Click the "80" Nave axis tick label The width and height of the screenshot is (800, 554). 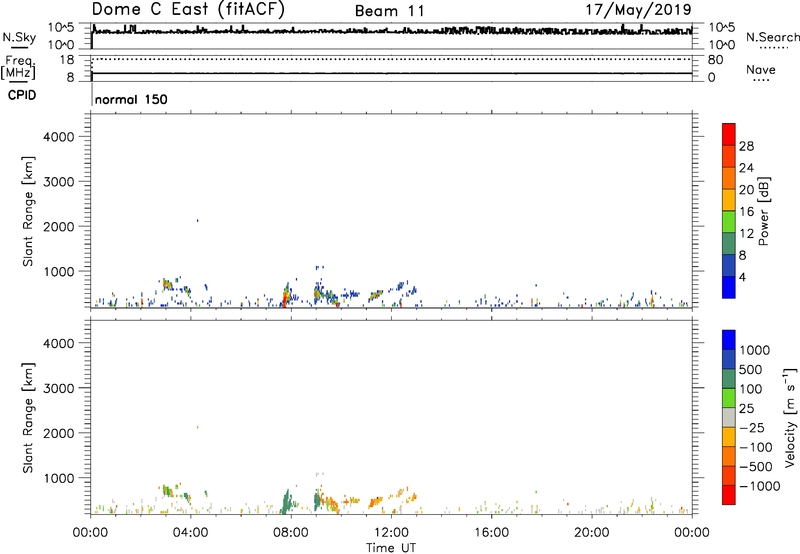715,60
